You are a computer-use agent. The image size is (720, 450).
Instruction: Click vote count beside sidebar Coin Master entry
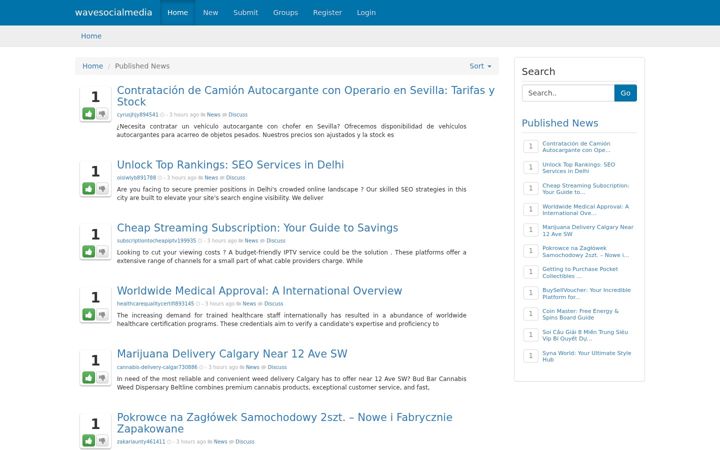(530, 314)
